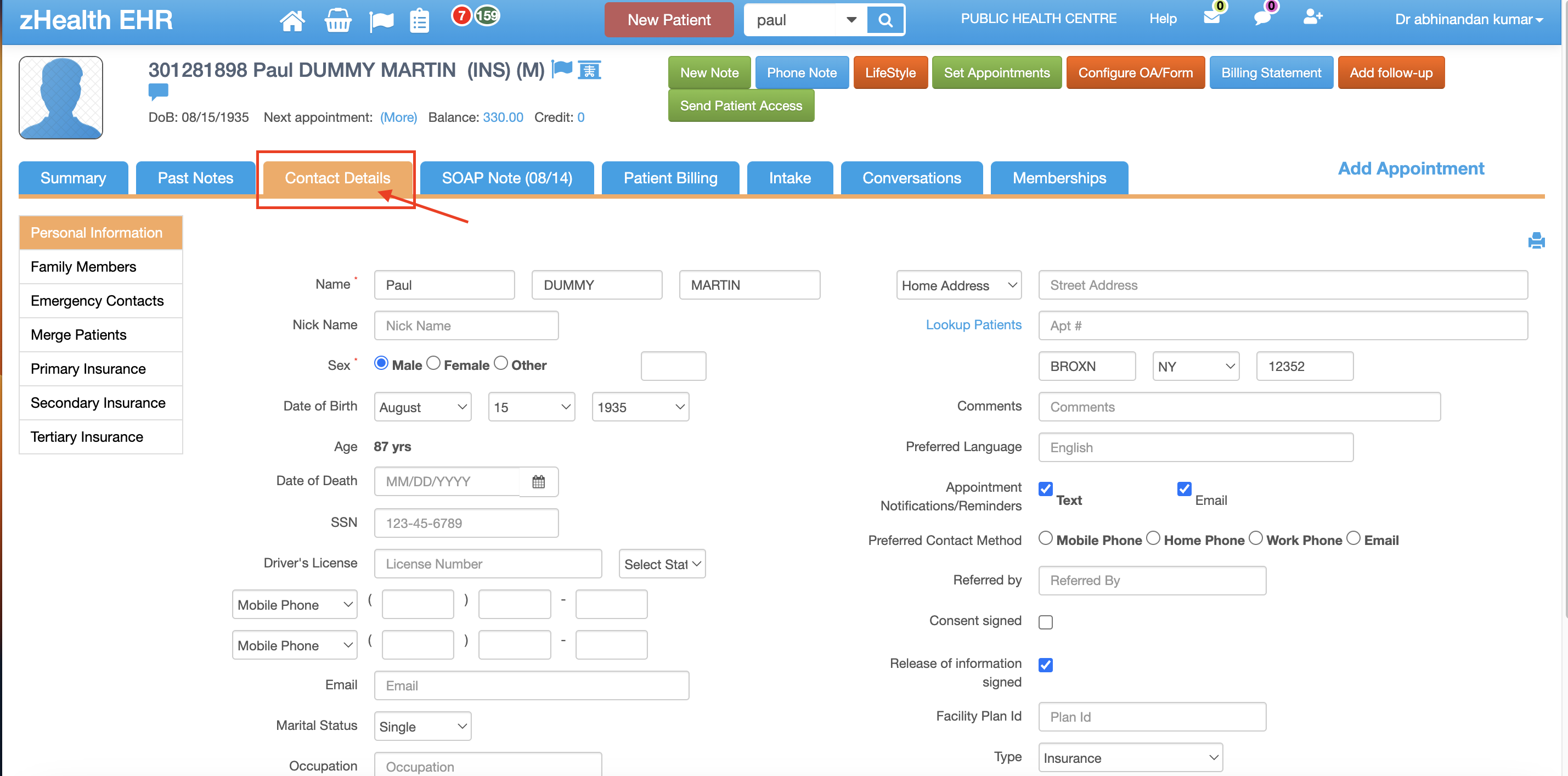Image resolution: width=1568 pixels, height=776 pixels.
Task: Open the birth day dropdown (15)
Action: [x=532, y=407]
